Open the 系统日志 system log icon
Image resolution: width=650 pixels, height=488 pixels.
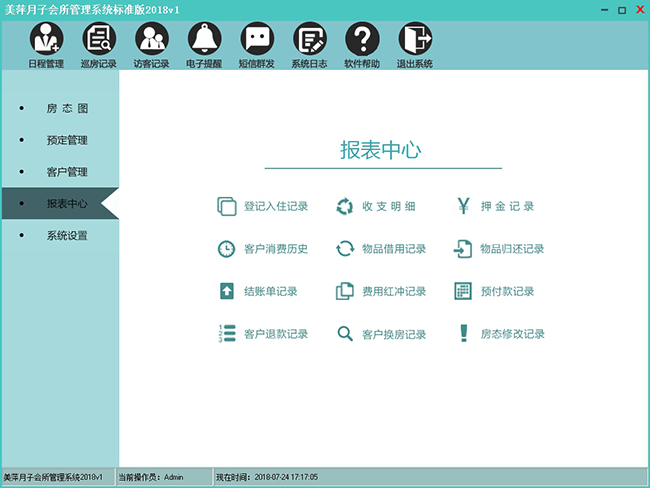[x=310, y=40]
